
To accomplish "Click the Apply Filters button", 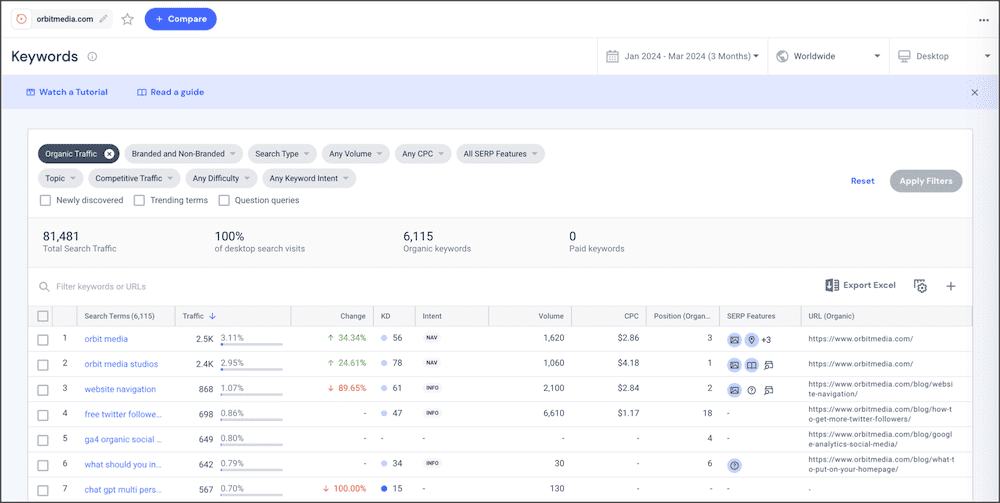I will coord(926,181).
